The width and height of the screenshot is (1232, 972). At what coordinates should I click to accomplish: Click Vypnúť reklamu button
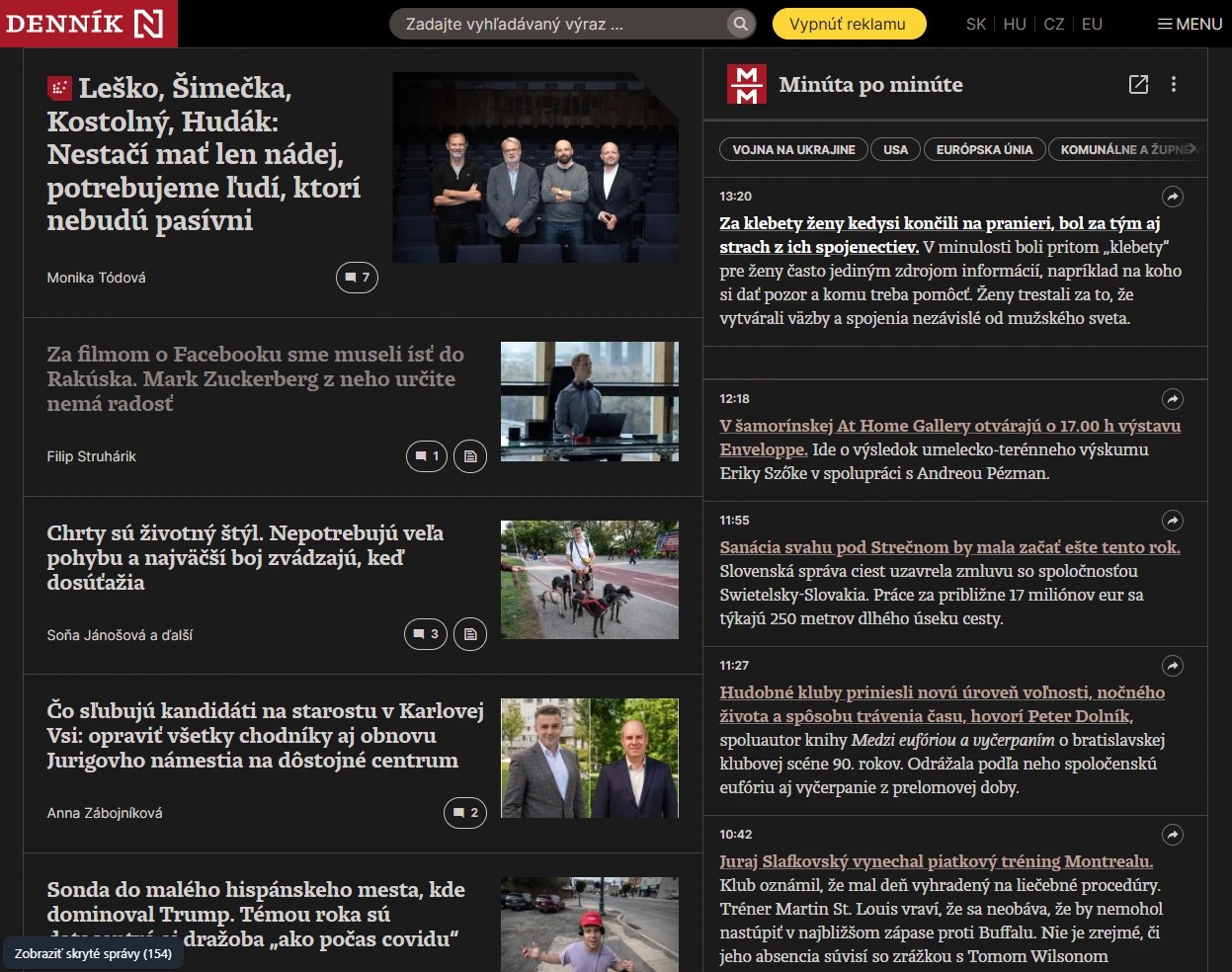click(848, 24)
